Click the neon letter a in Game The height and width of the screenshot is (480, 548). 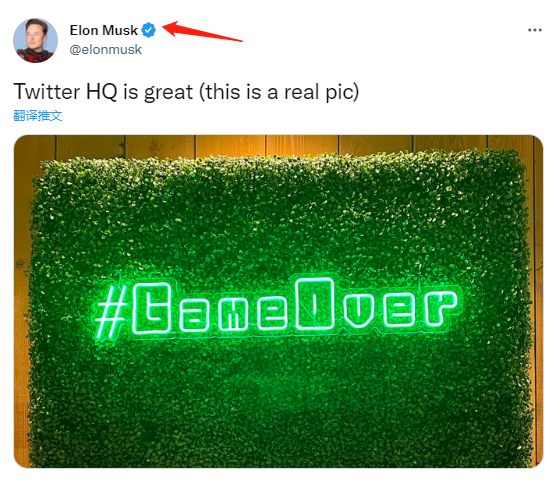[x=194, y=314]
